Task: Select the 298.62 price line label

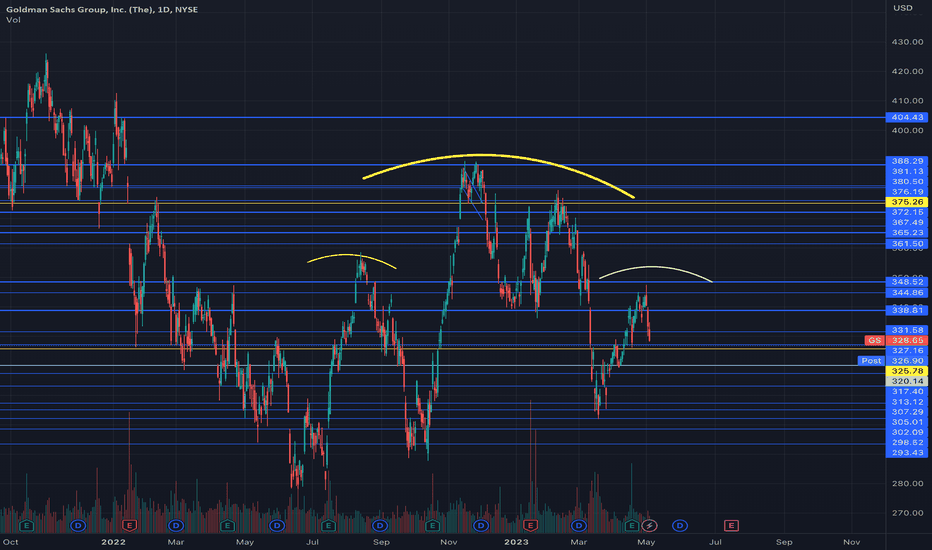Action: 907,442
